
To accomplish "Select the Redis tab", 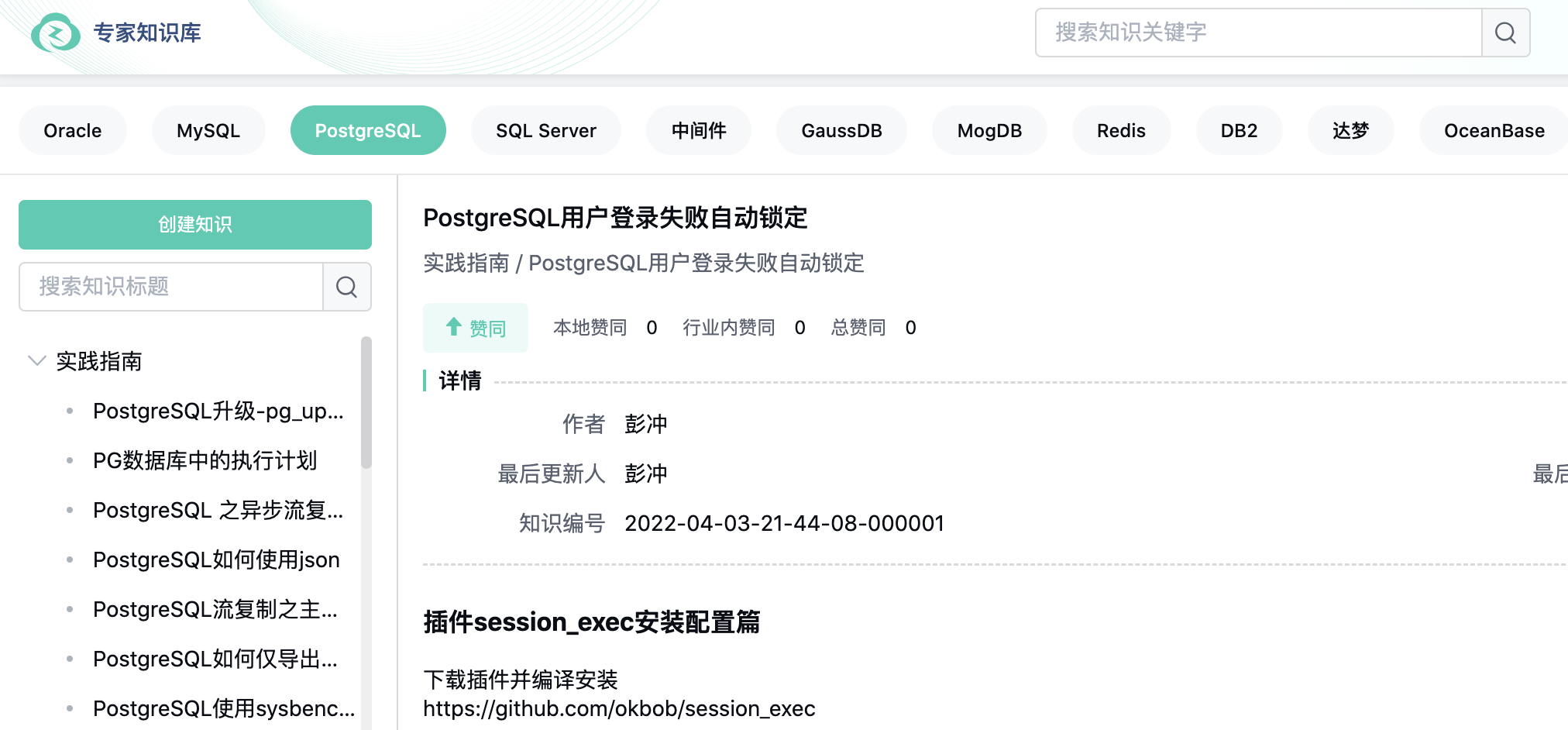I will click(x=1120, y=130).
